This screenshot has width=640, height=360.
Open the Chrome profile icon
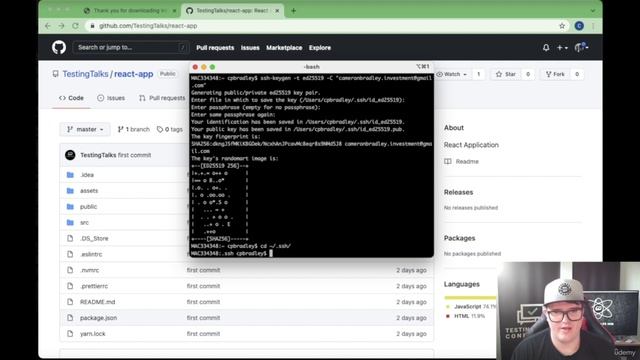[x=579, y=26]
